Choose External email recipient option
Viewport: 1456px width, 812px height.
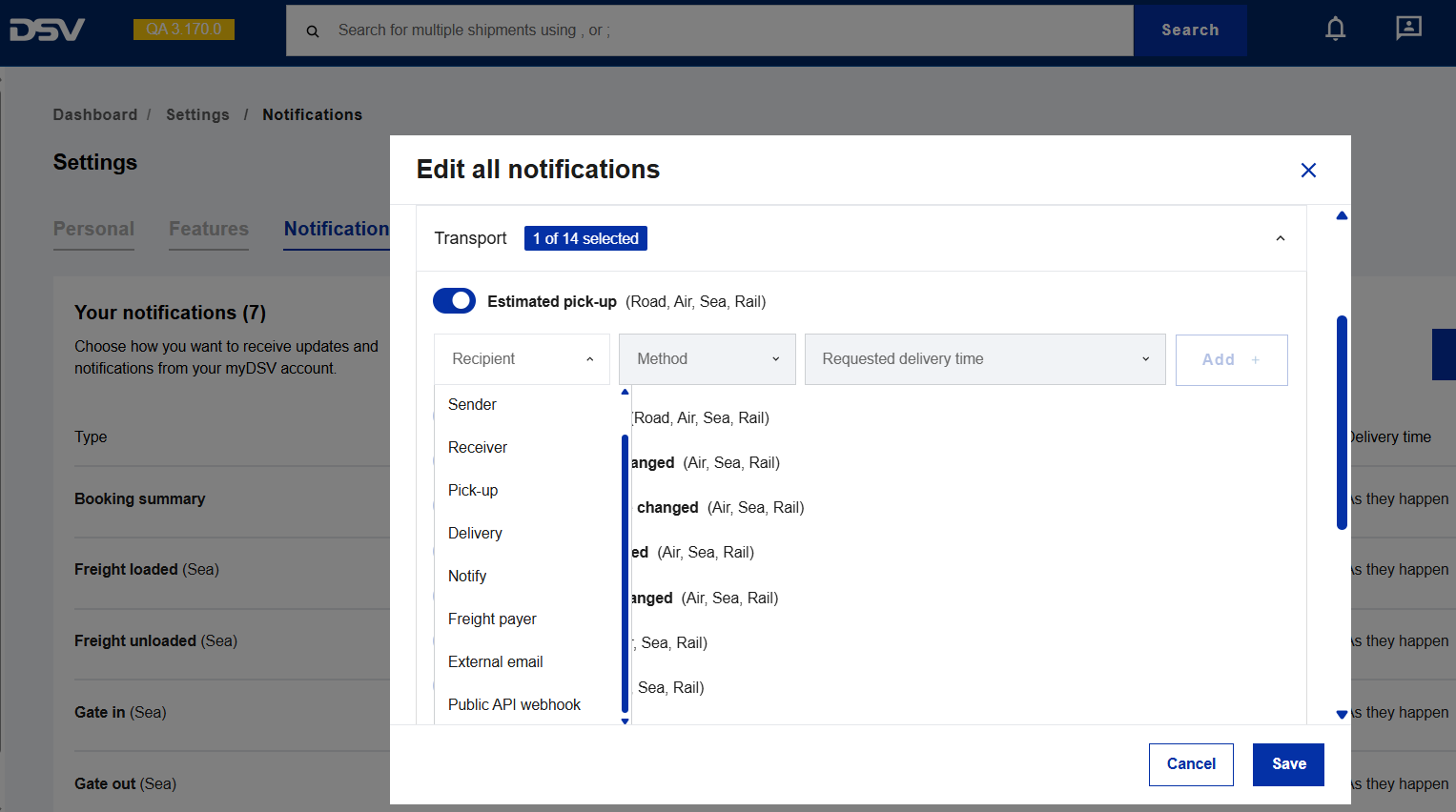(x=496, y=662)
